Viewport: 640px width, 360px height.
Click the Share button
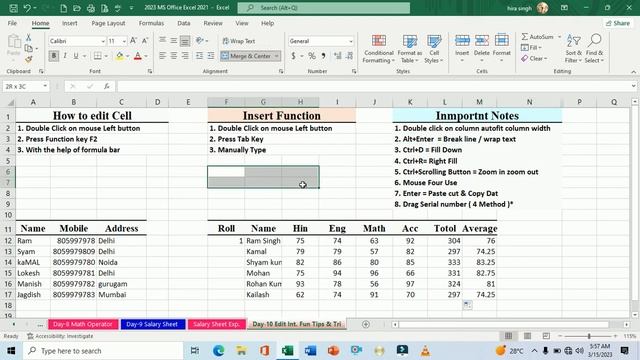tap(618, 23)
